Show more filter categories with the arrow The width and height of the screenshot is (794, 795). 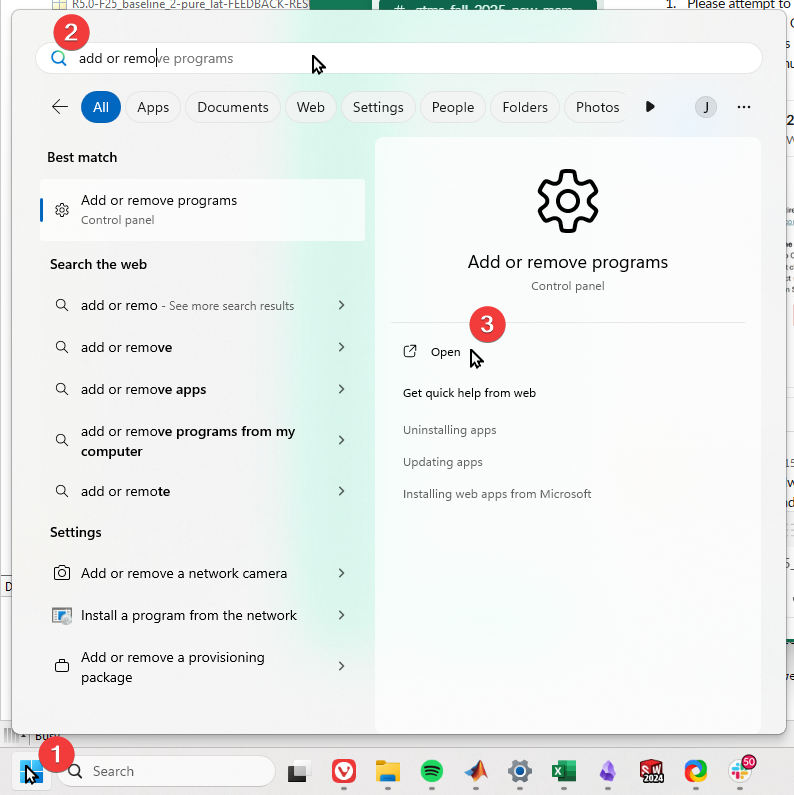[650, 107]
